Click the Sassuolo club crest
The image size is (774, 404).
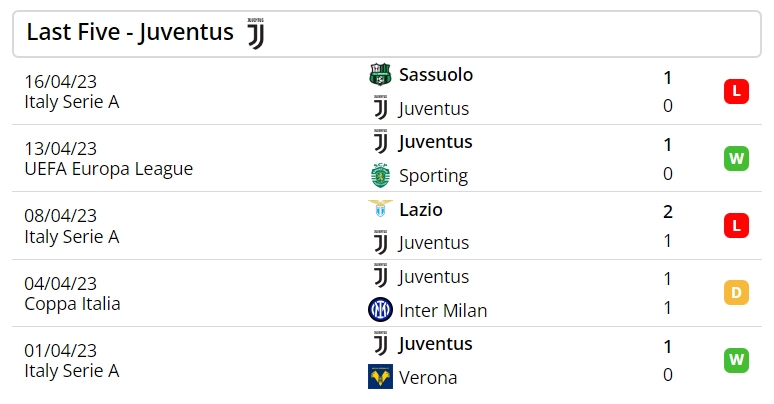380,75
